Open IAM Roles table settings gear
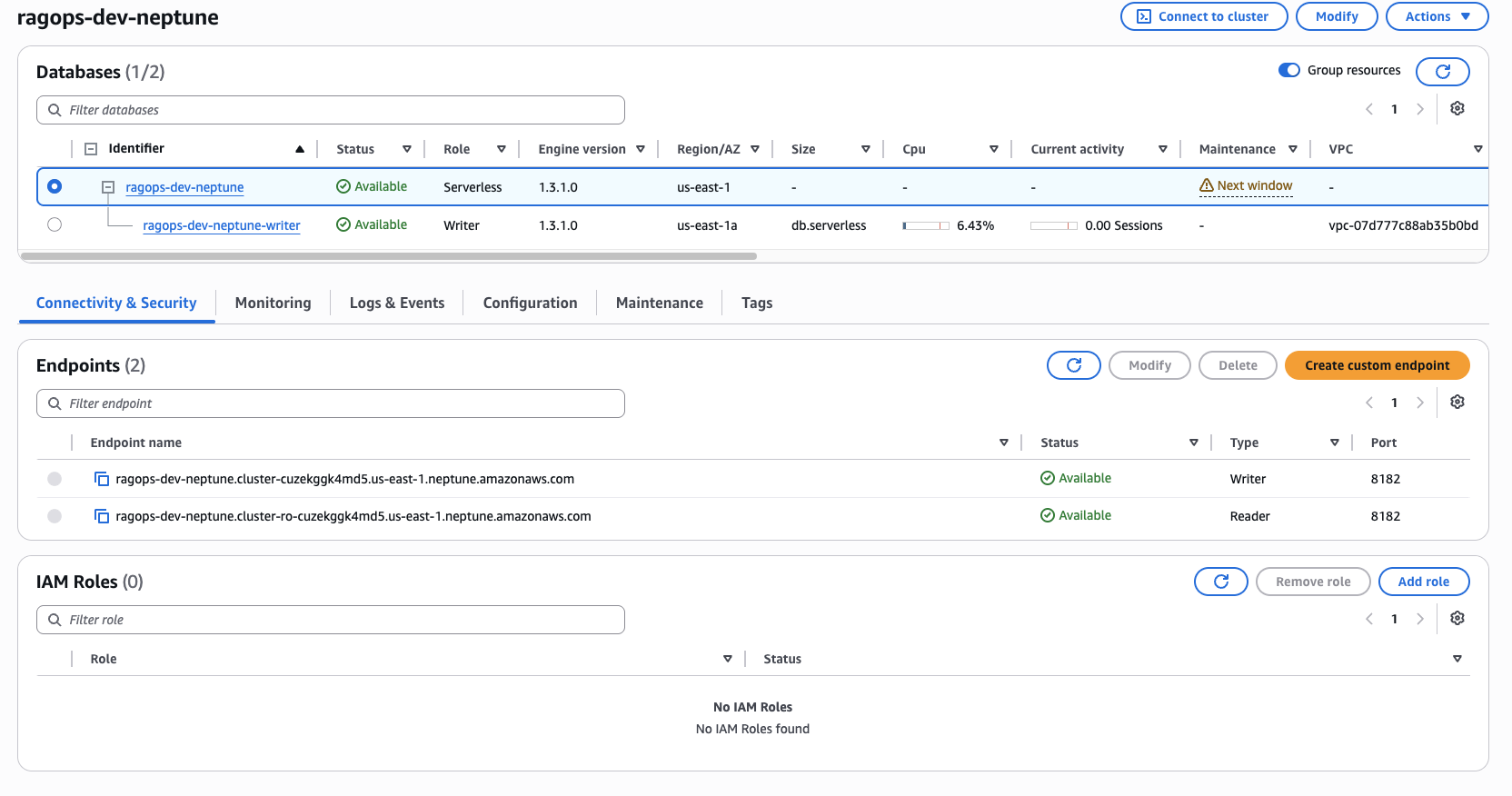This screenshot has width=1512, height=796. (1457, 618)
